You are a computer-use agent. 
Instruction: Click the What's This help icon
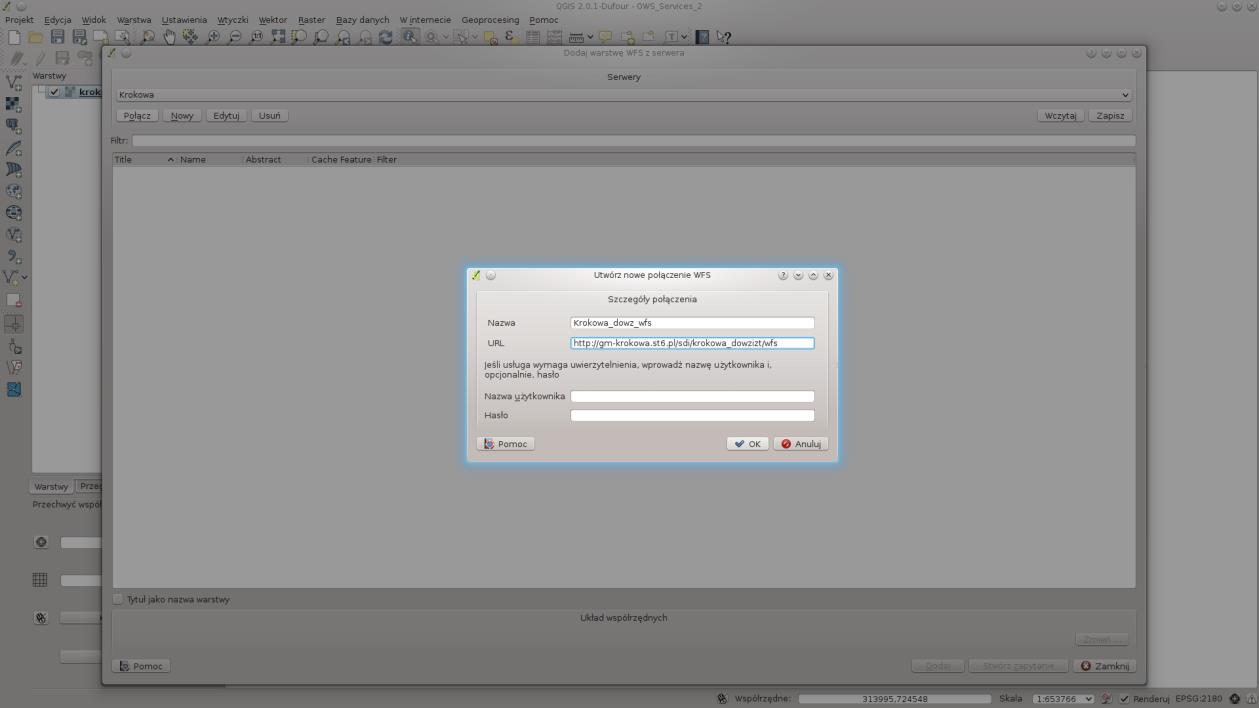pyautogui.click(x=723, y=37)
